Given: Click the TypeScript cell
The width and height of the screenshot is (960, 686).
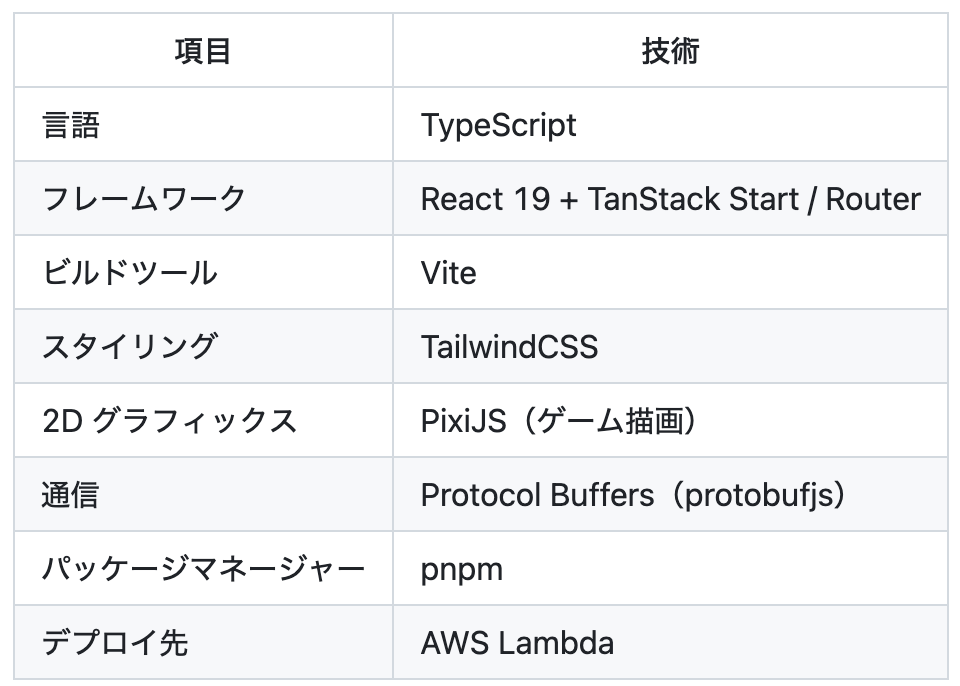Looking at the screenshot, I should [498, 125].
